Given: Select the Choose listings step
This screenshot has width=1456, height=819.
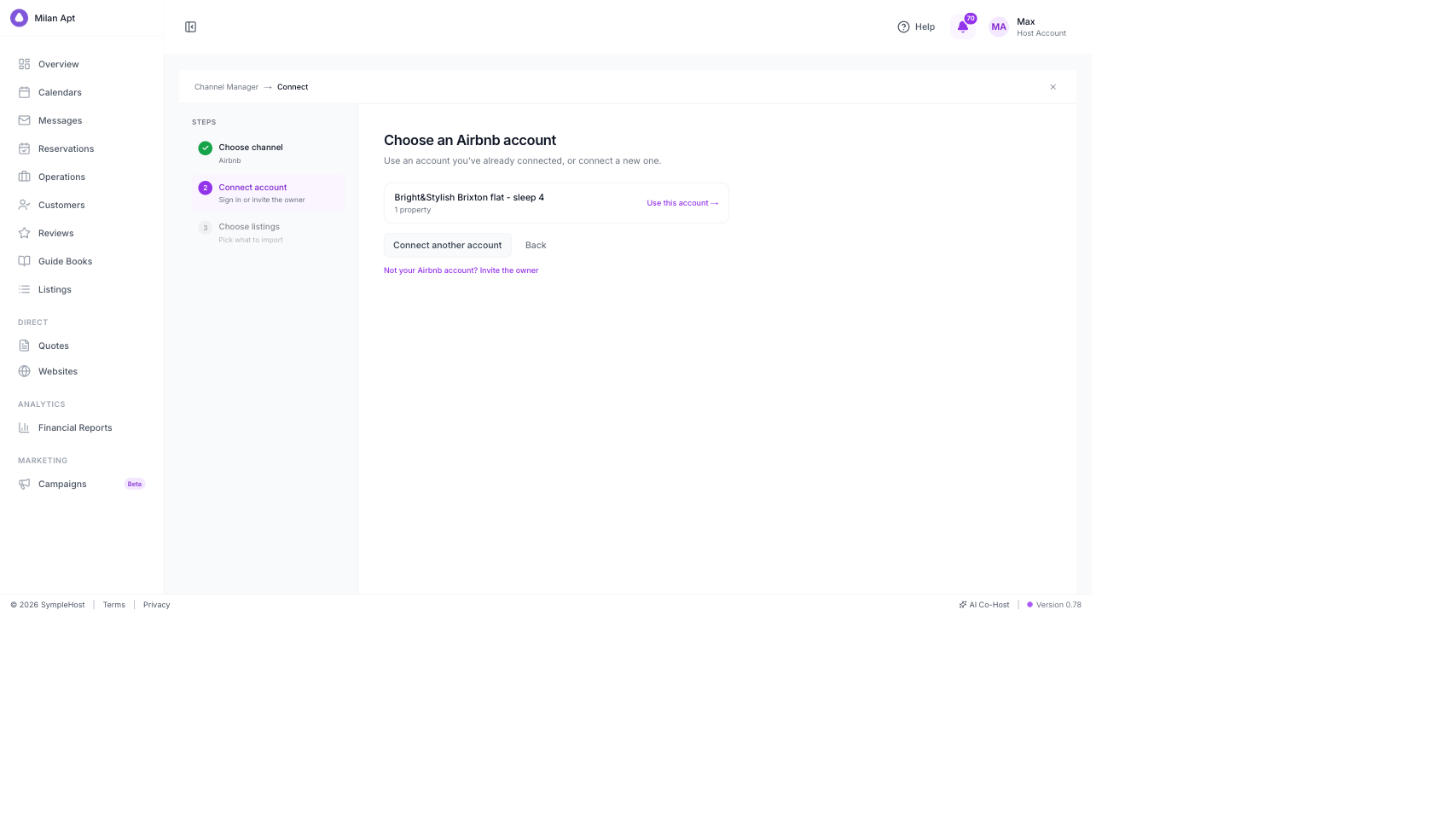Looking at the screenshot, I should coord(269,233).
